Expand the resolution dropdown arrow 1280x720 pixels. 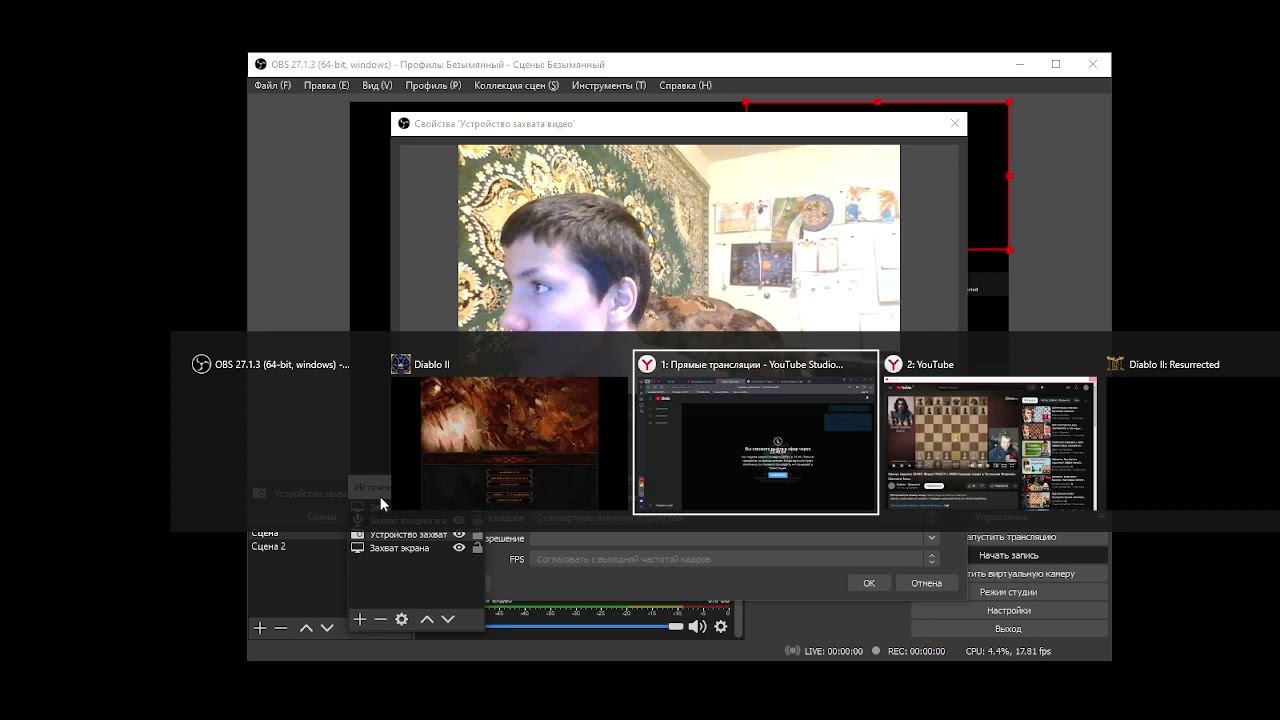tap(932, 538)
